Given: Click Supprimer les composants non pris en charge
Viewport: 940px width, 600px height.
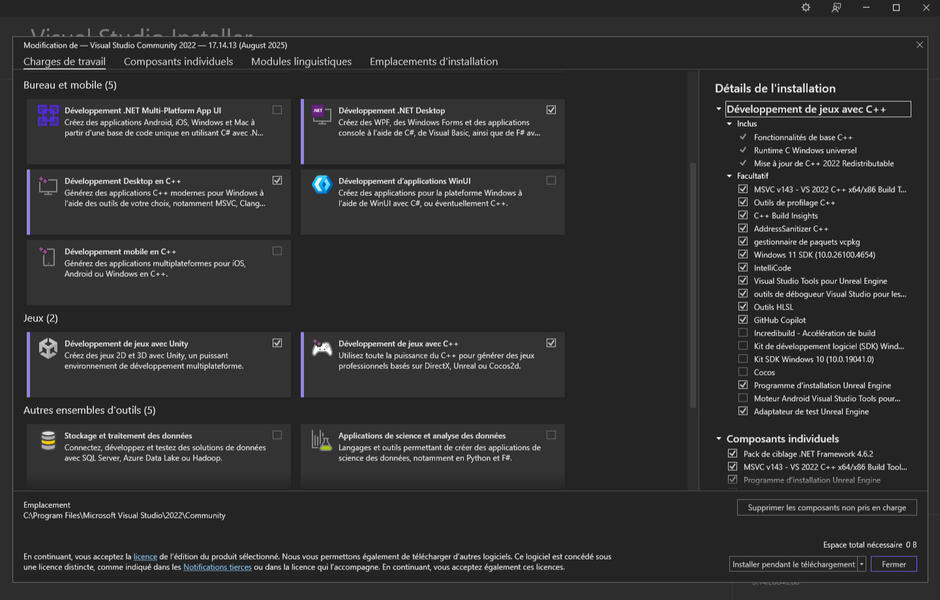Looking at the screenshot, I should 826,508.
